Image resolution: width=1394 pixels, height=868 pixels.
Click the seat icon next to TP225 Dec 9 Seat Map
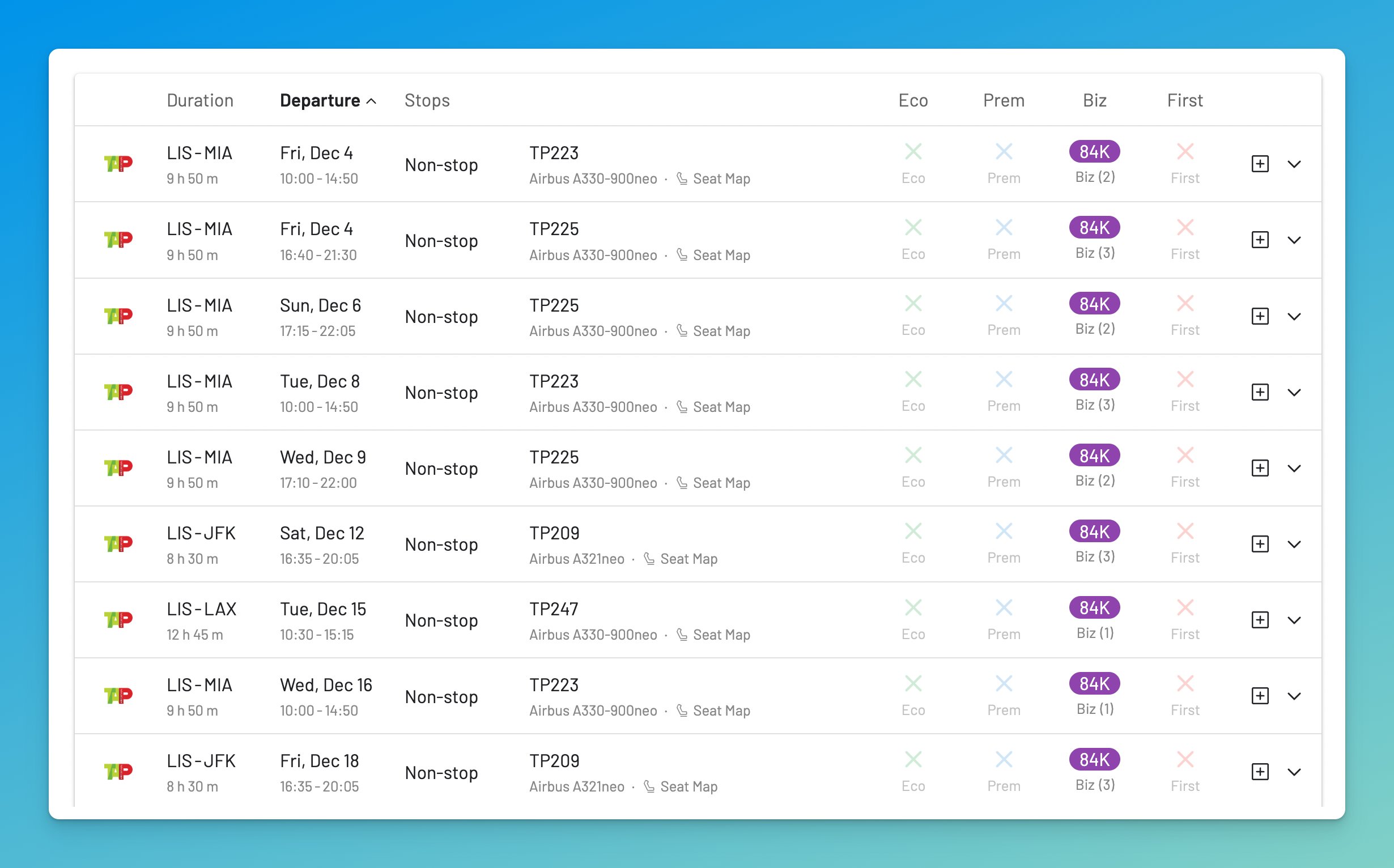[x=682, y=483]
